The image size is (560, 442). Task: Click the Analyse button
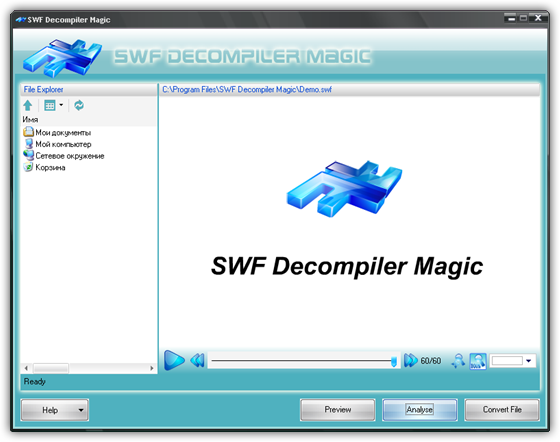(420, 410)
